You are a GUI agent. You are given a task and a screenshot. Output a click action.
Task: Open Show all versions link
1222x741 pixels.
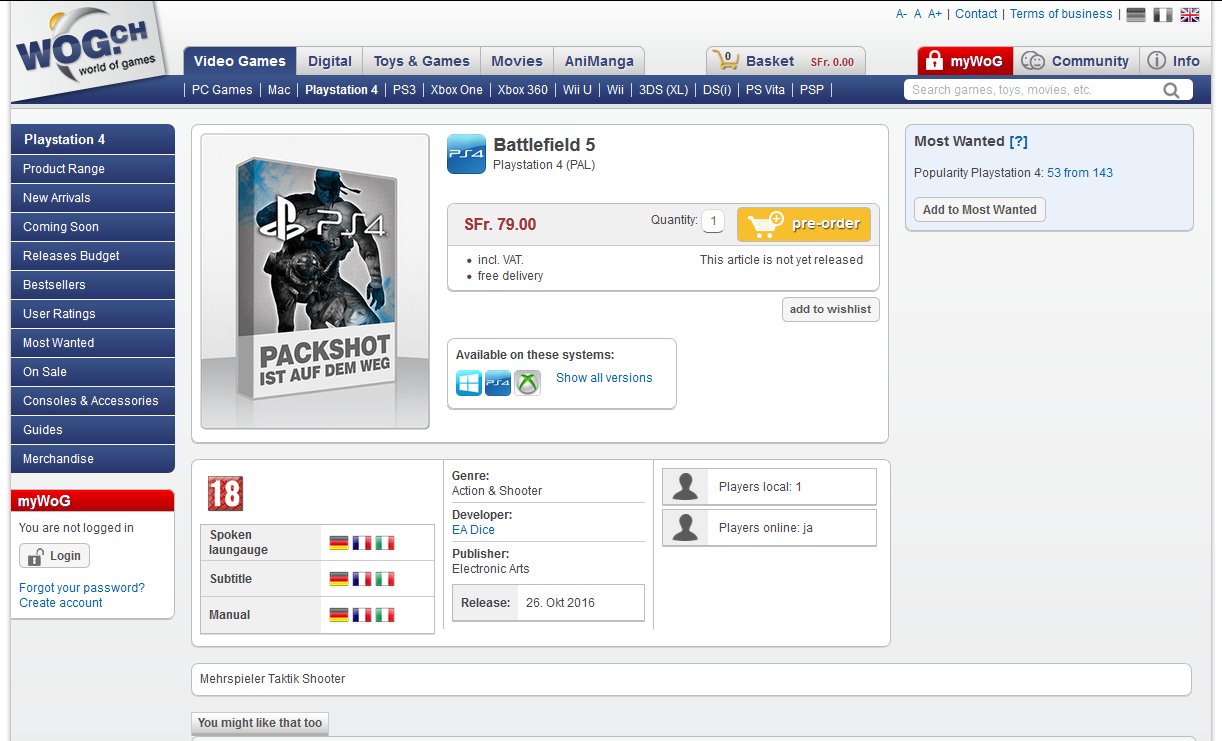pyautogui.click(x=604, y=378)
